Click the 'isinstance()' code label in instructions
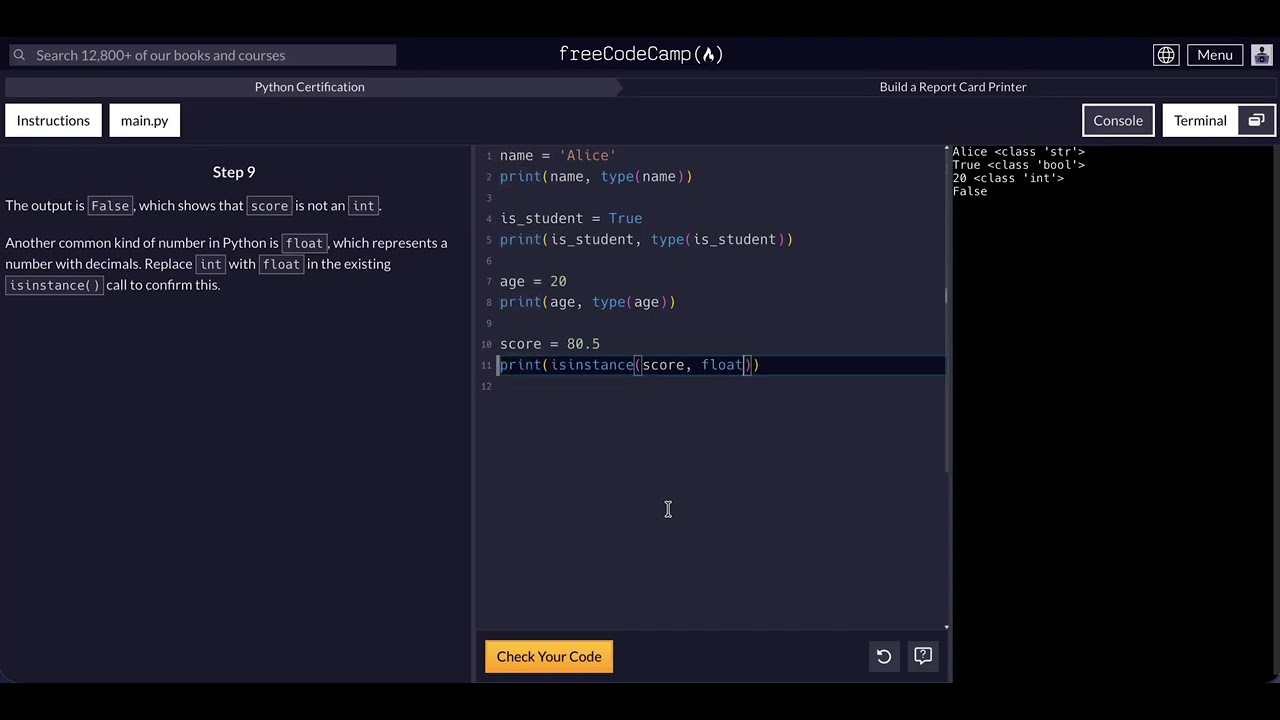 pyautogui.click(x=55, y=285)
